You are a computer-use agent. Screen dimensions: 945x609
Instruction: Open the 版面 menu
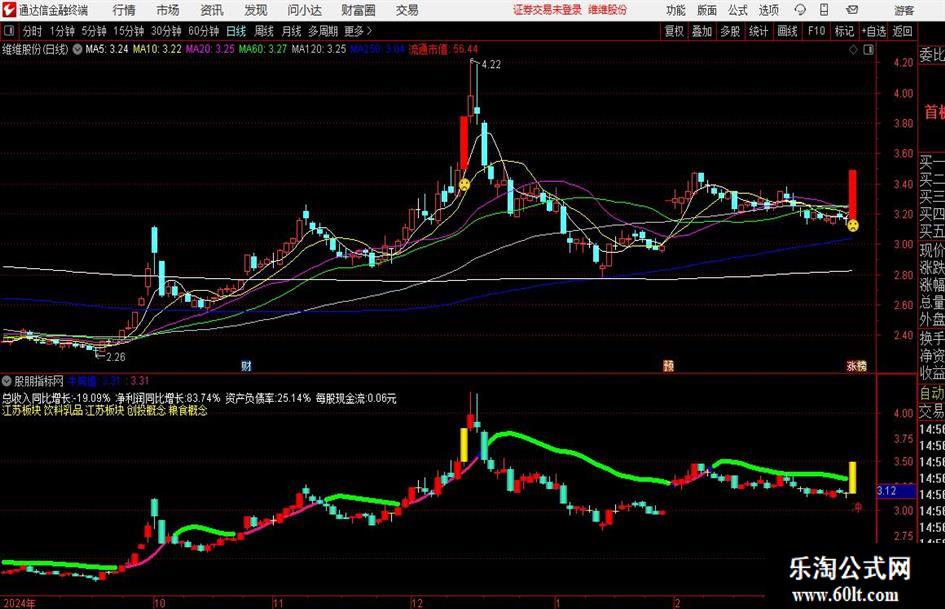[707, 10]
